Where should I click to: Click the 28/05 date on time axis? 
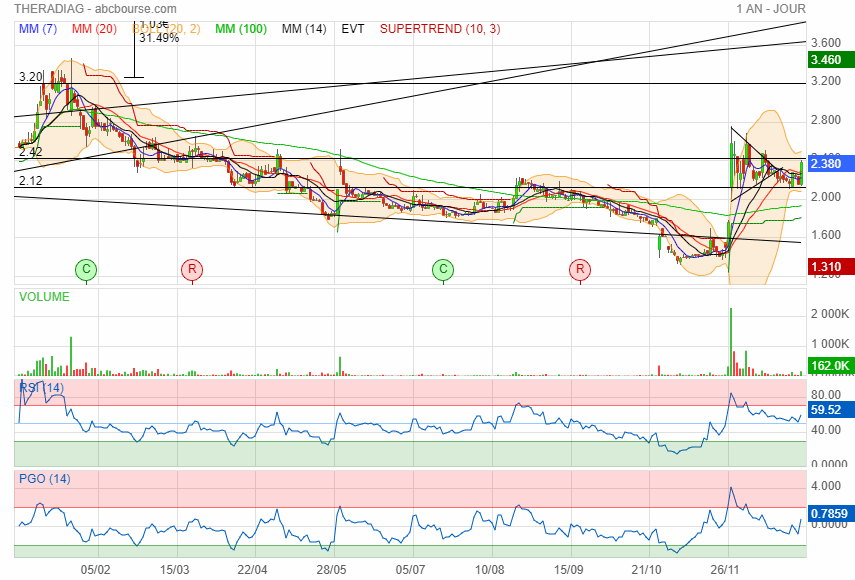[332, 569]
